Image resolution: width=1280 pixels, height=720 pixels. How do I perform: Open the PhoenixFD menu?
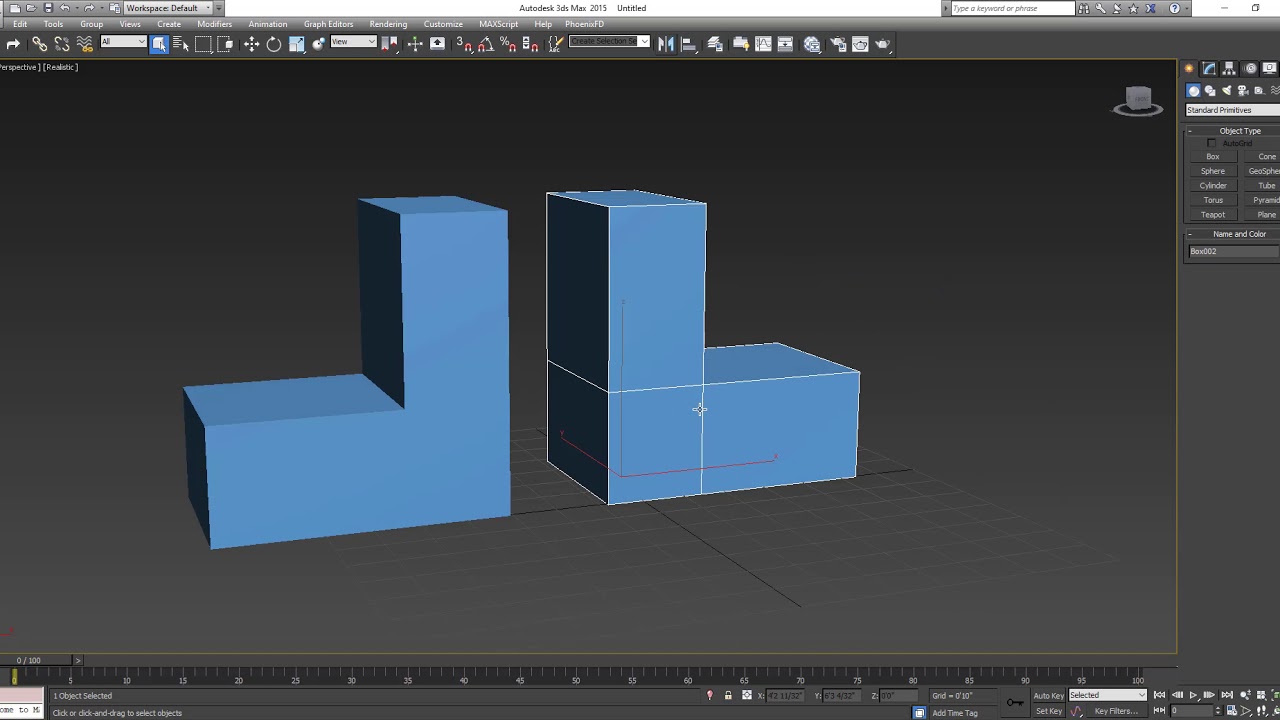tap(584, 24)
